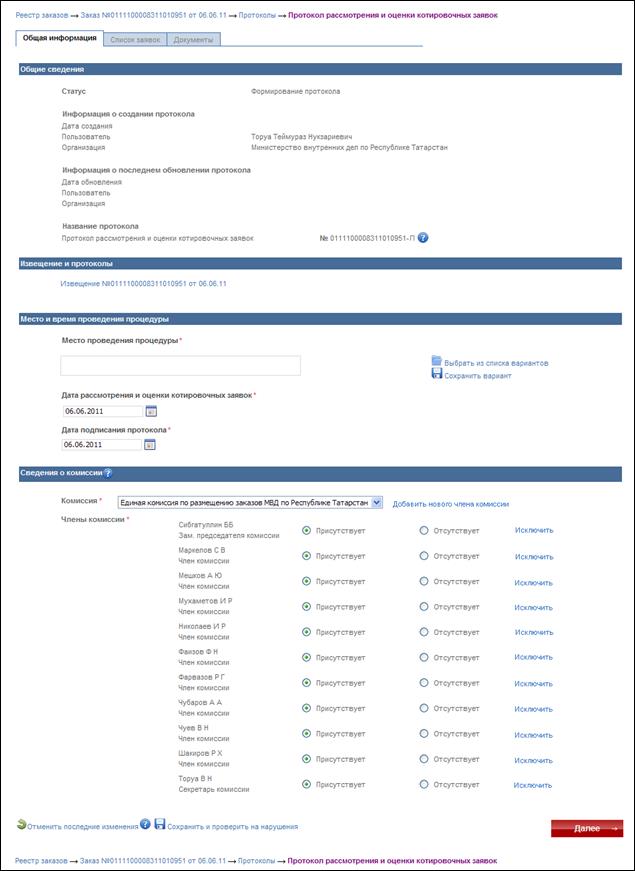The width and height of the screenshot is (635, 871).
Task: Exclude Маркелов С В via Исключить
Action: tap(534, 557)
